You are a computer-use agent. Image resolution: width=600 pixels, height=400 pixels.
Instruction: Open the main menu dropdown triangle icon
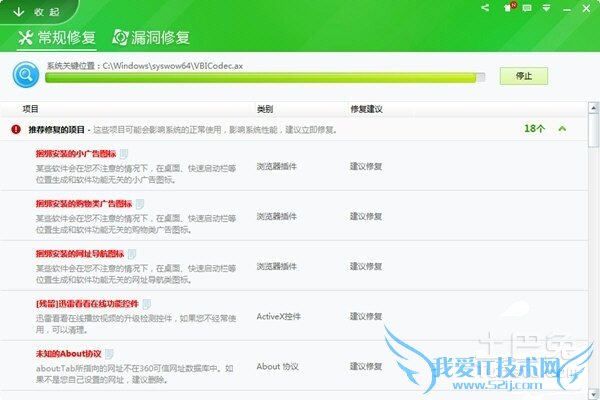tap(546, 8)
